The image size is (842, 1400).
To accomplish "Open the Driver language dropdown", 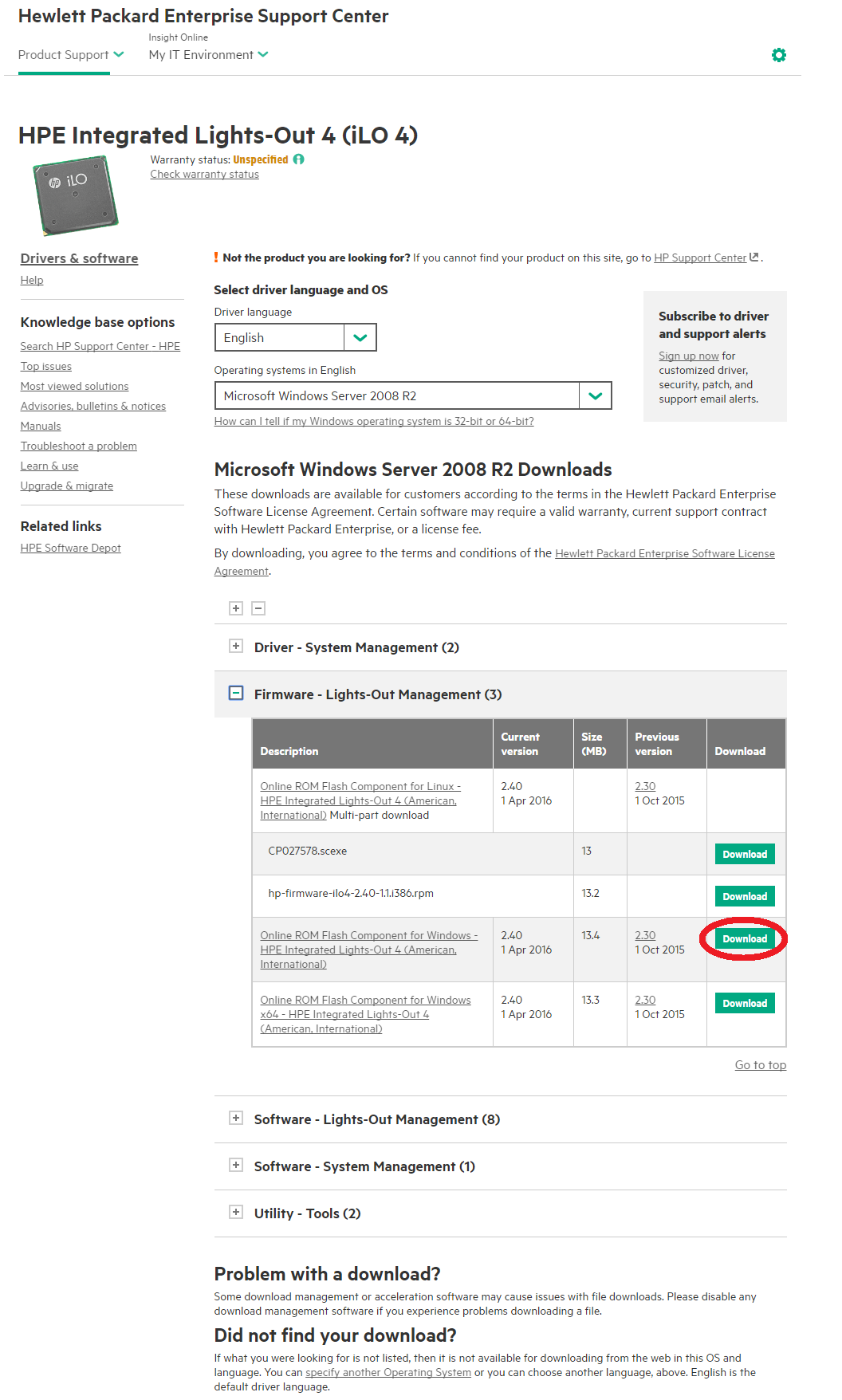I will (x=295, y=337).
